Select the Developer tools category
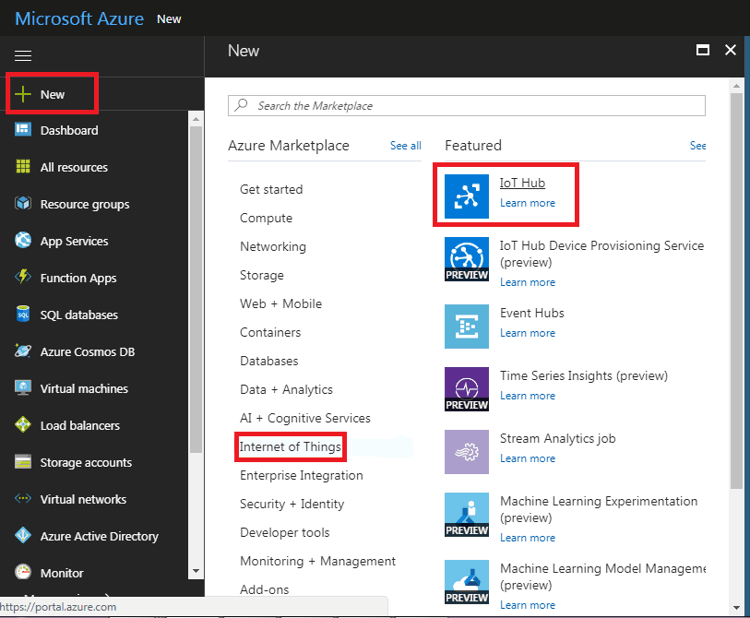 point(285,533)
